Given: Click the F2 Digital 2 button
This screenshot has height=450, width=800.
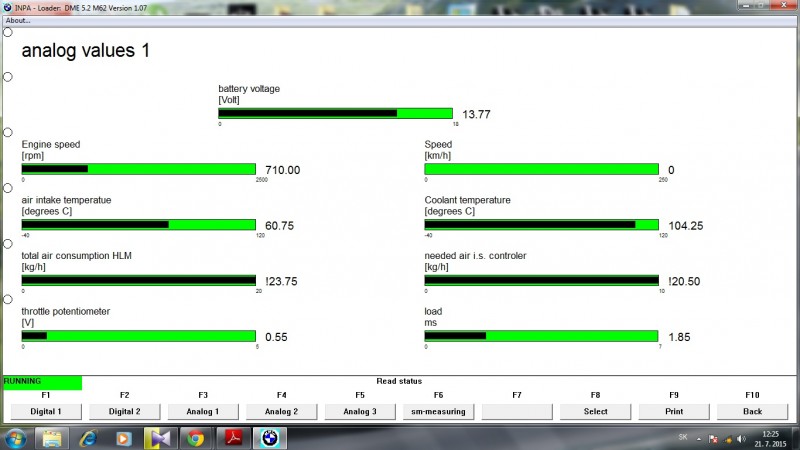Looking at the screenshot, I should 124,411.
